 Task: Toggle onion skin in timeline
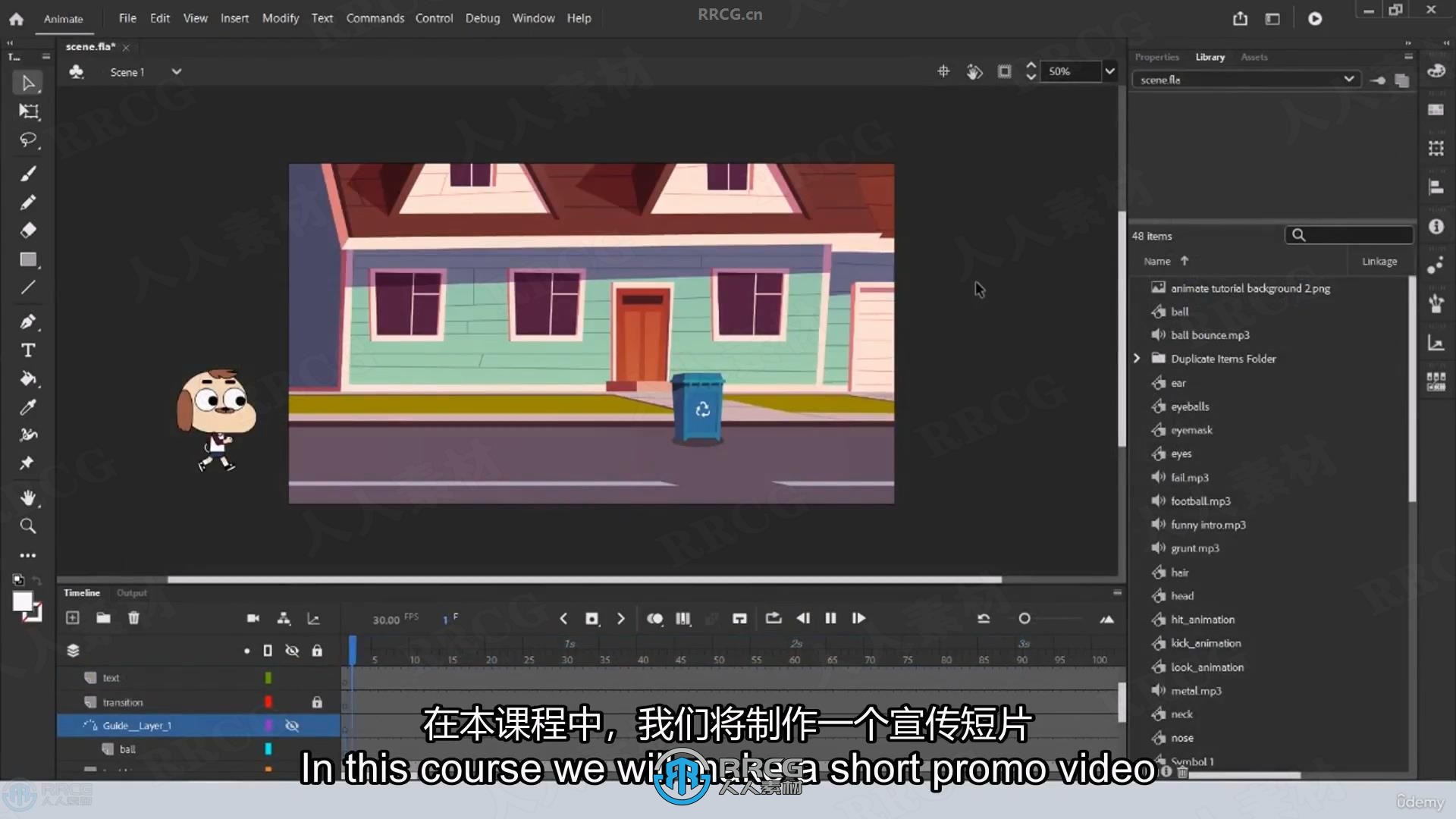[x=655, y=619]
